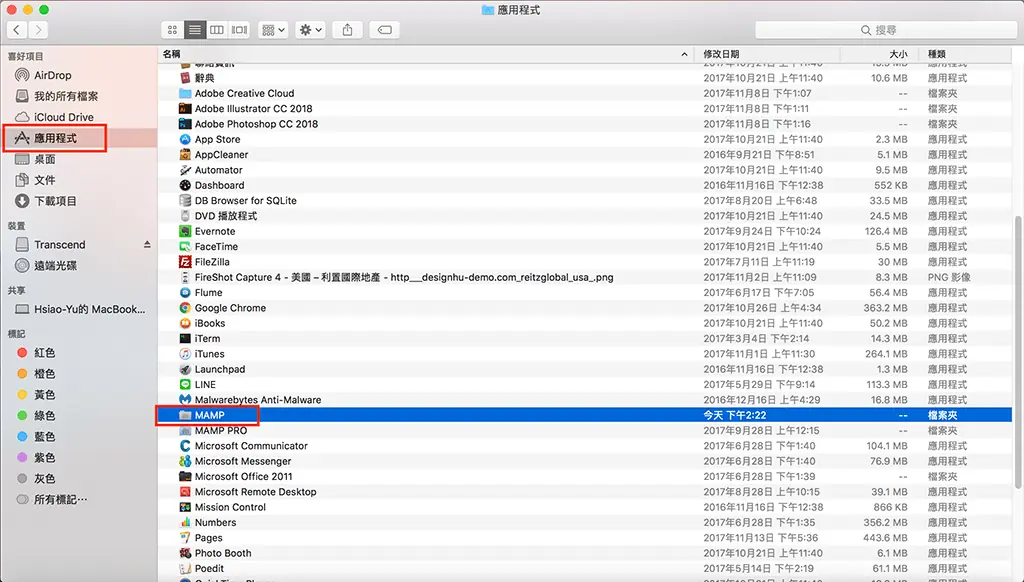Select the iBooks icon

pyautogui.click(x=185, y=323)
